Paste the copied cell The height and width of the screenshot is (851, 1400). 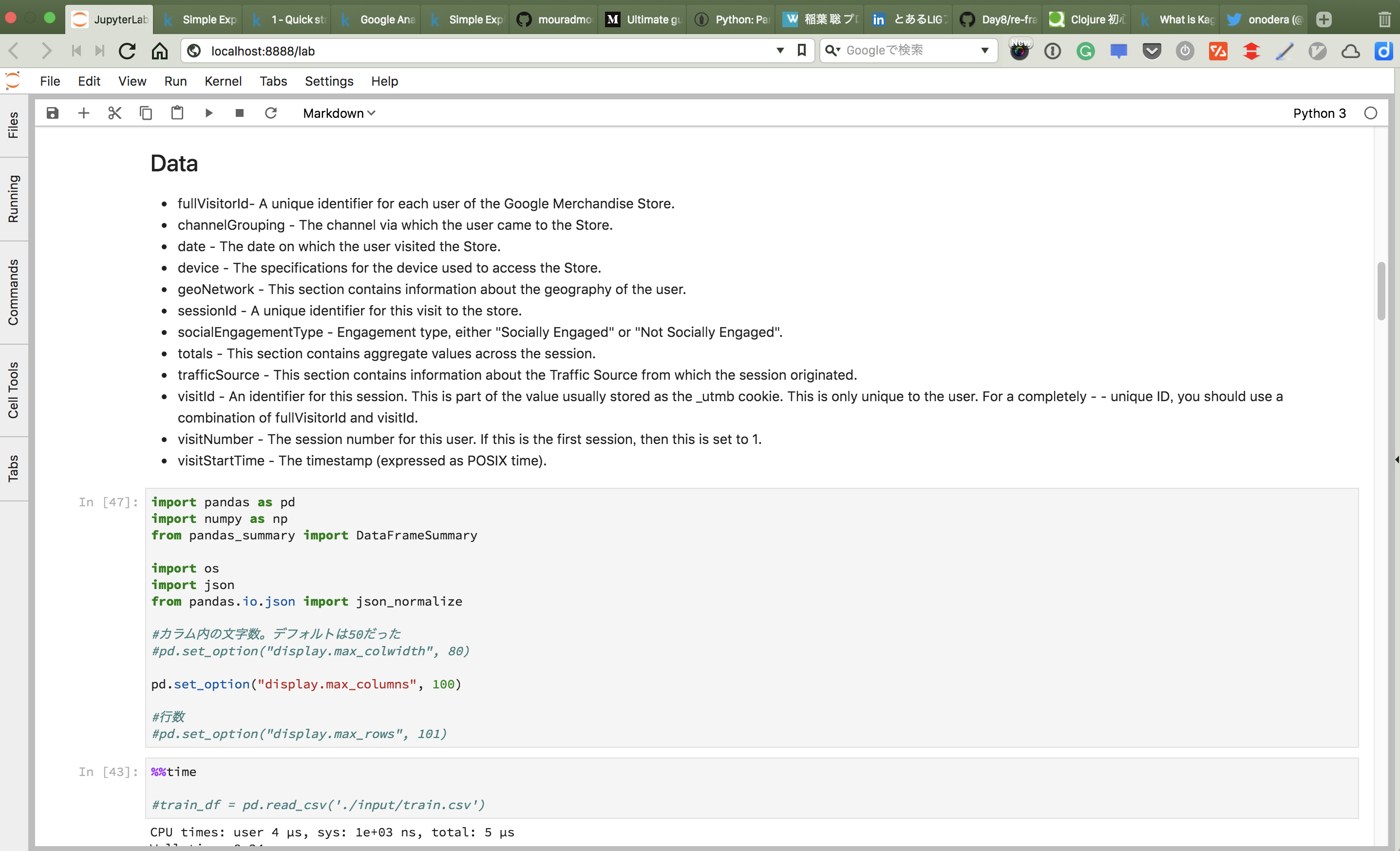[177, 112]
